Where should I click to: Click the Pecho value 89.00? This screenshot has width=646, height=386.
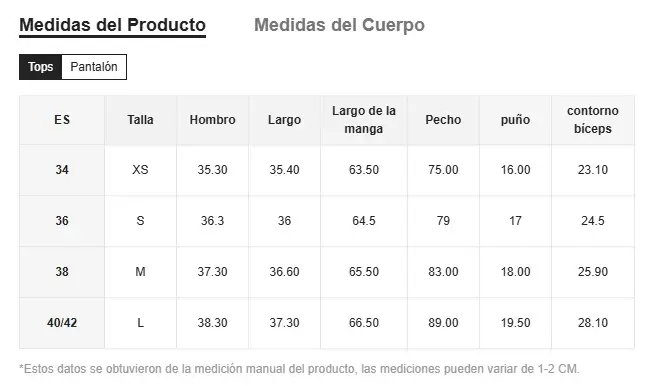(443, 323)
